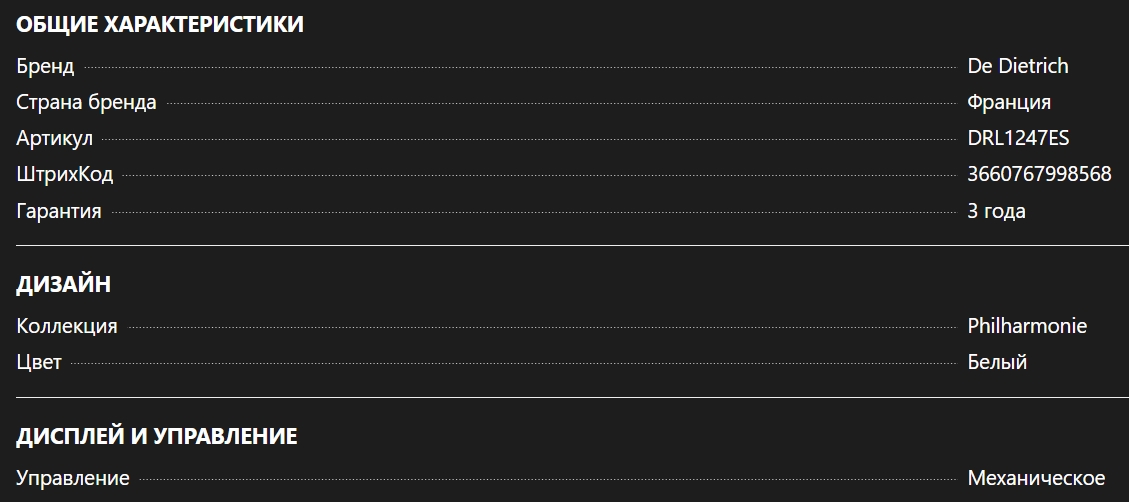
Task: Select the 3 года warranty value
Action: (996, 211)
